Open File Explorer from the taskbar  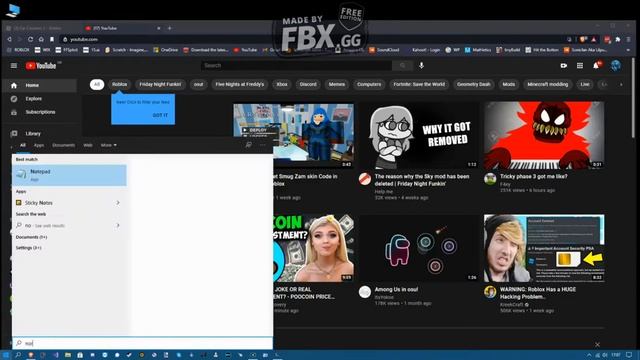click(x=68, y=355)
